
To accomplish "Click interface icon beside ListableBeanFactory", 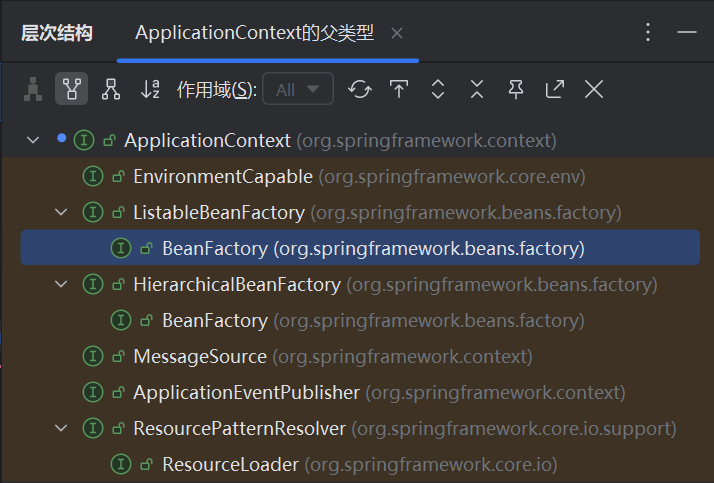I will 93,212.
